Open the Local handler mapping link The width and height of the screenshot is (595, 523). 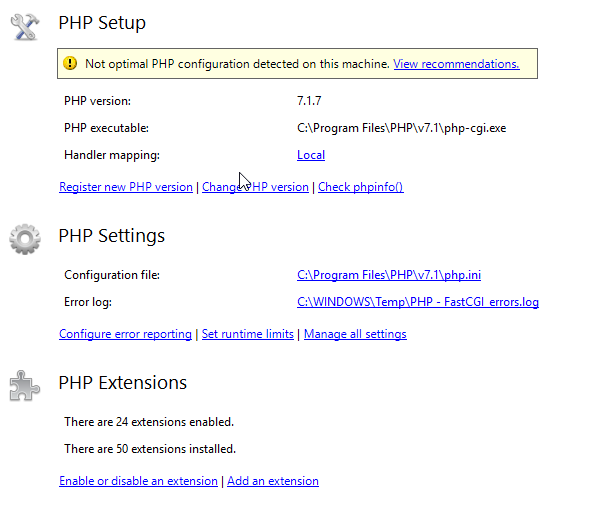[x=311, y=155]
